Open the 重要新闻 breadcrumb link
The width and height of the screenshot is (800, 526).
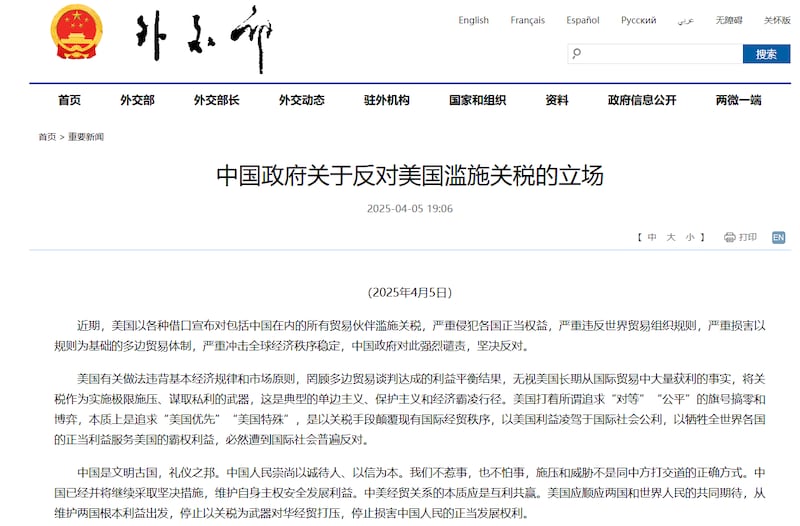pos(86,136)
